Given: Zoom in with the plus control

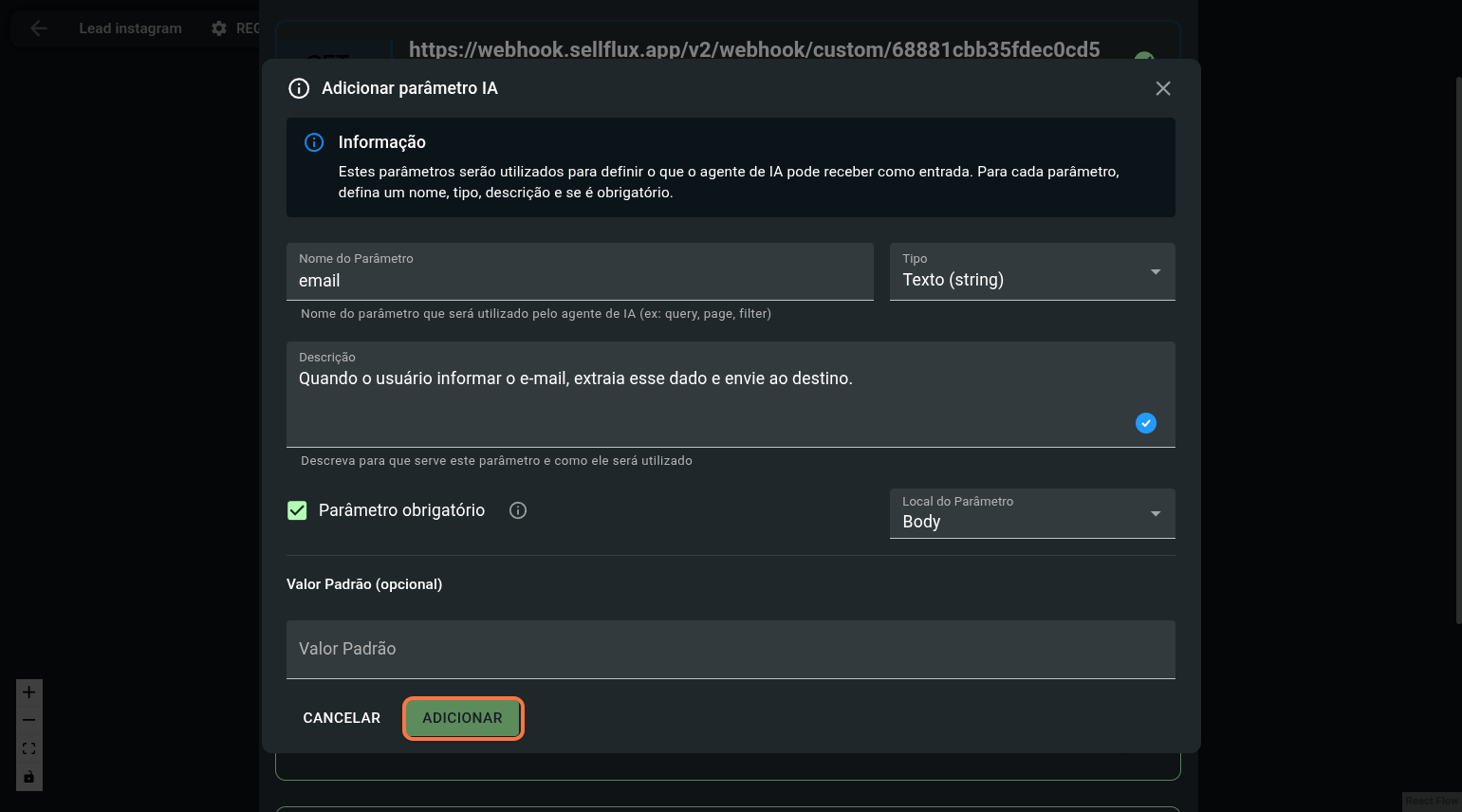Looking at the screenshot, I should point(29,692).
